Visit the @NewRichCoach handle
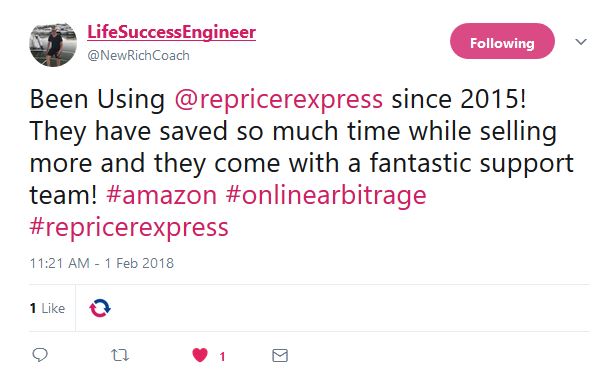 [x=139, y=55]
